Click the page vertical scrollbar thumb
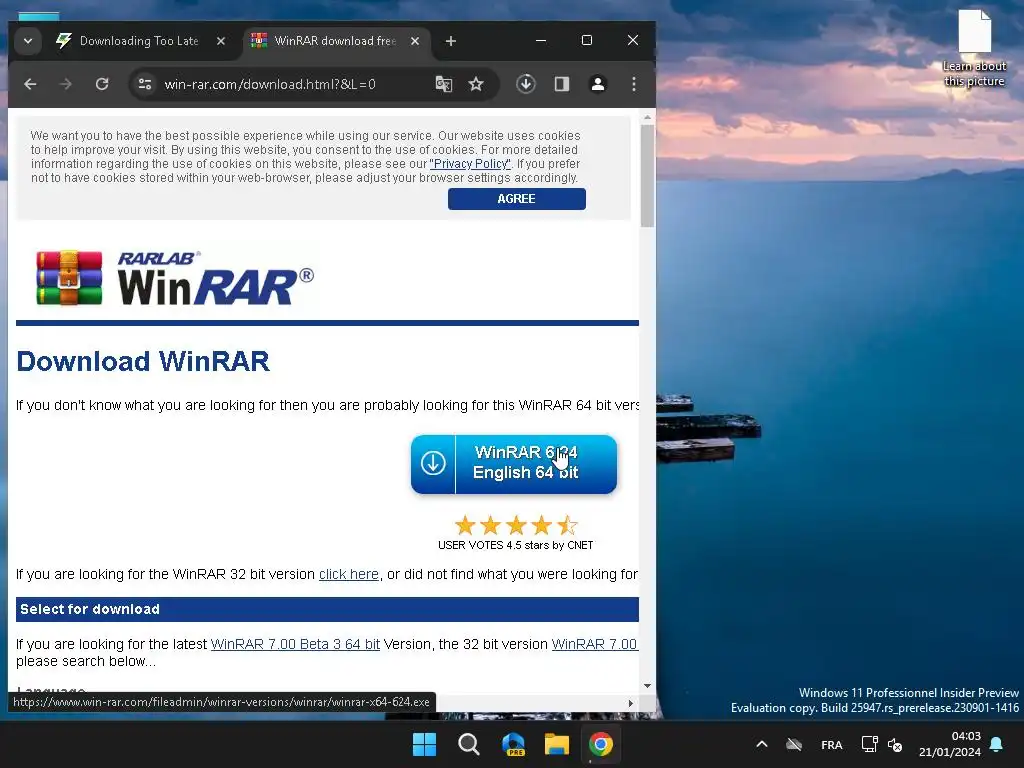Viewport: 1024px width, 768px height. click(x=647, y=175)
